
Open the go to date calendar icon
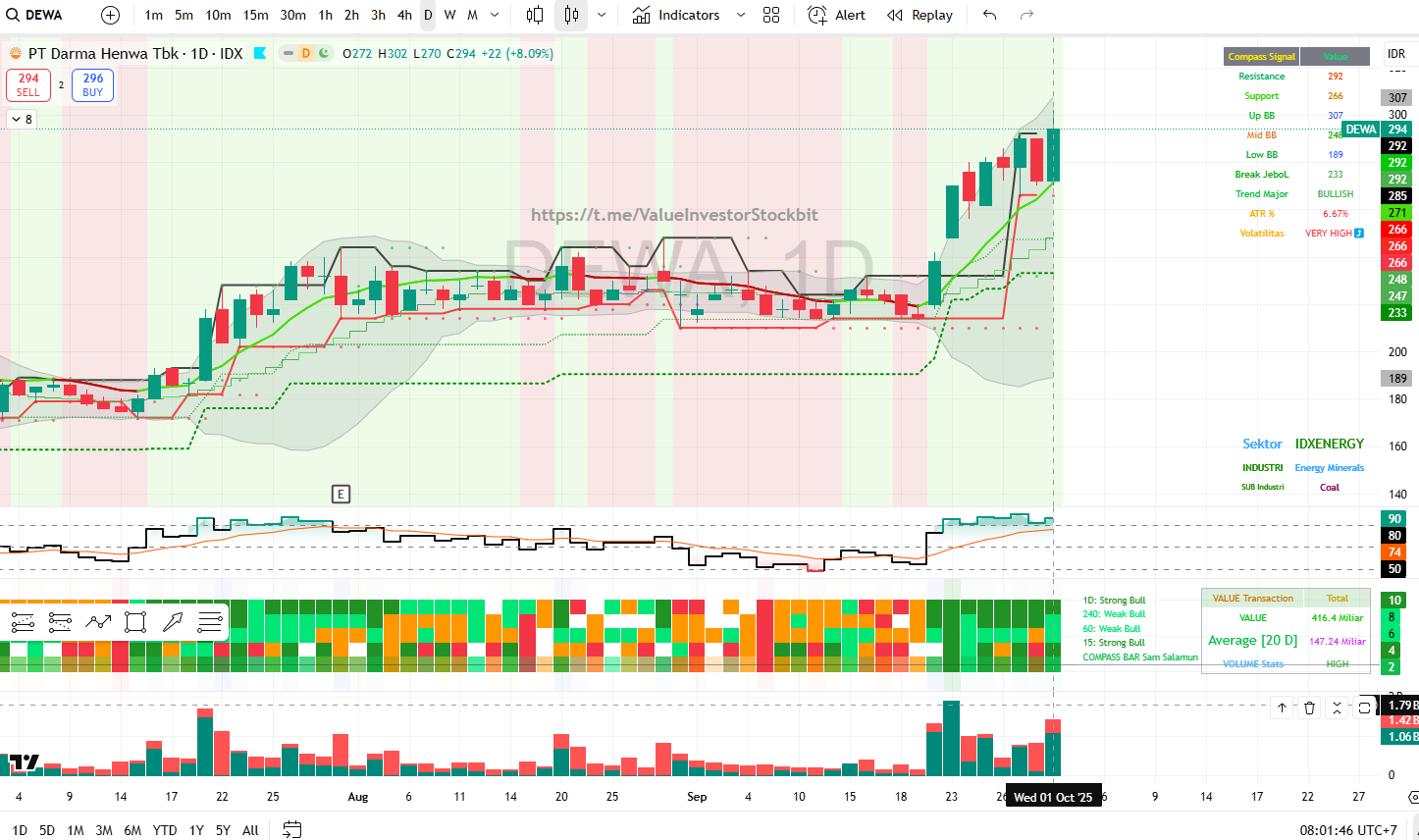[291, 830]
